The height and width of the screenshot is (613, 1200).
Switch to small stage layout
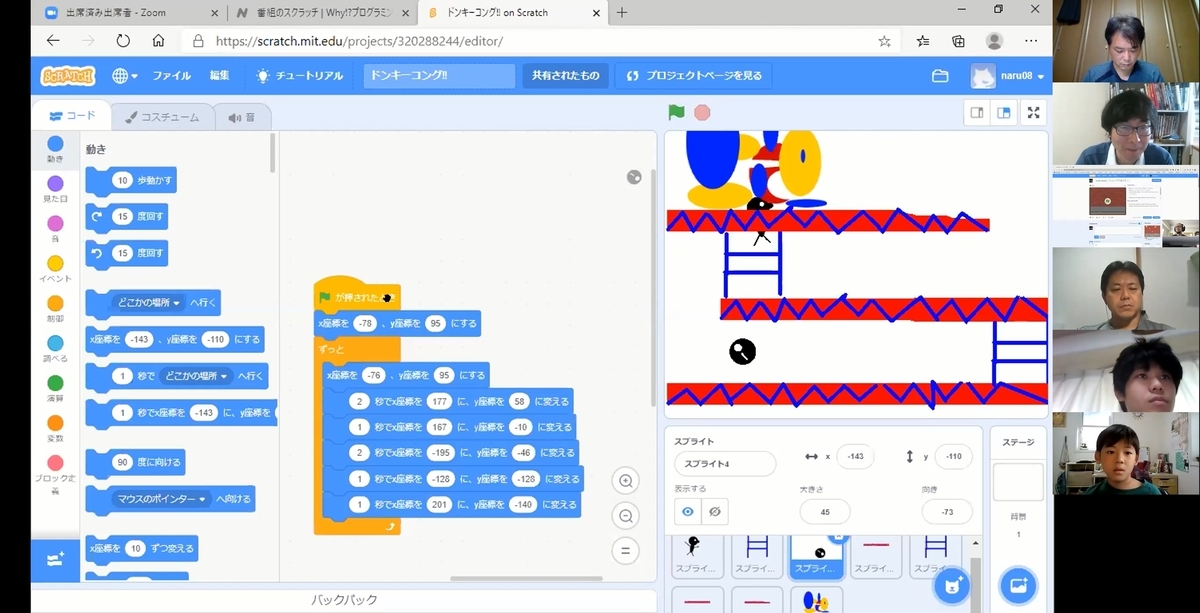(x=978, y=113)
